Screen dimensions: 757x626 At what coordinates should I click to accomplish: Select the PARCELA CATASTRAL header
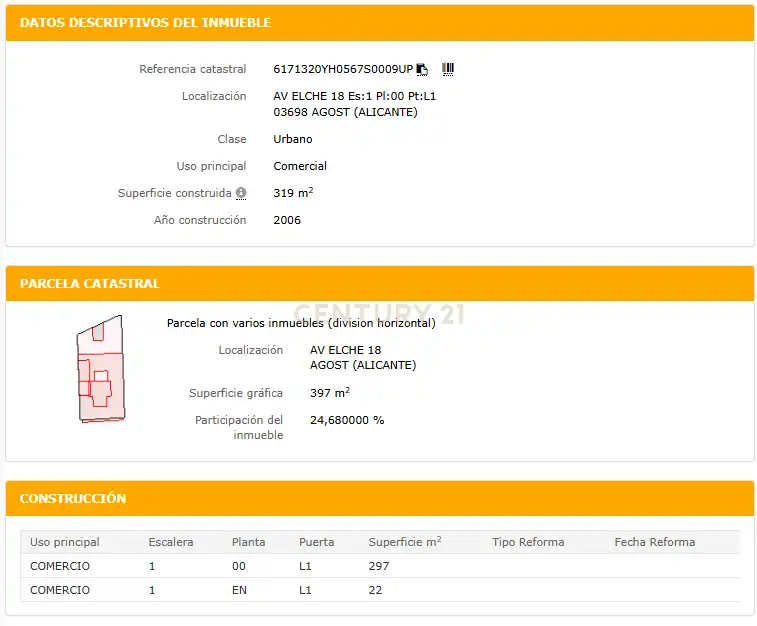(90, 283)
